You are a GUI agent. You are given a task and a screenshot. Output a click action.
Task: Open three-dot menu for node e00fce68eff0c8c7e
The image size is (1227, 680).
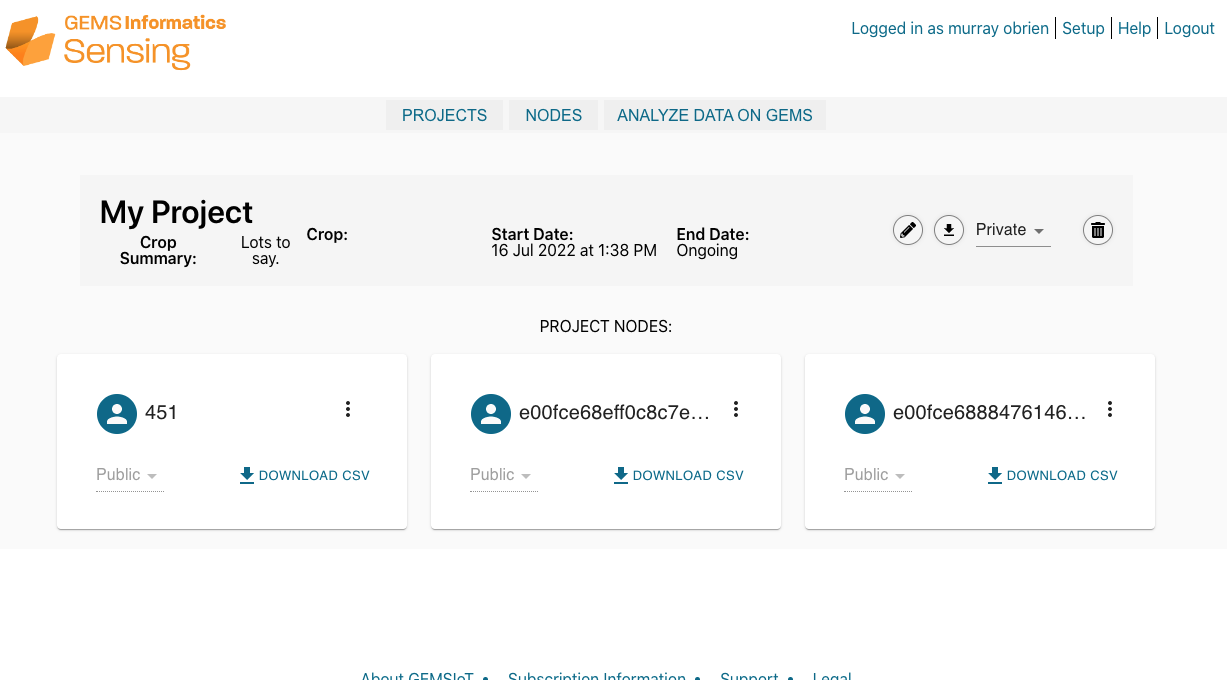pyautogui.click(x=736, y=409)
